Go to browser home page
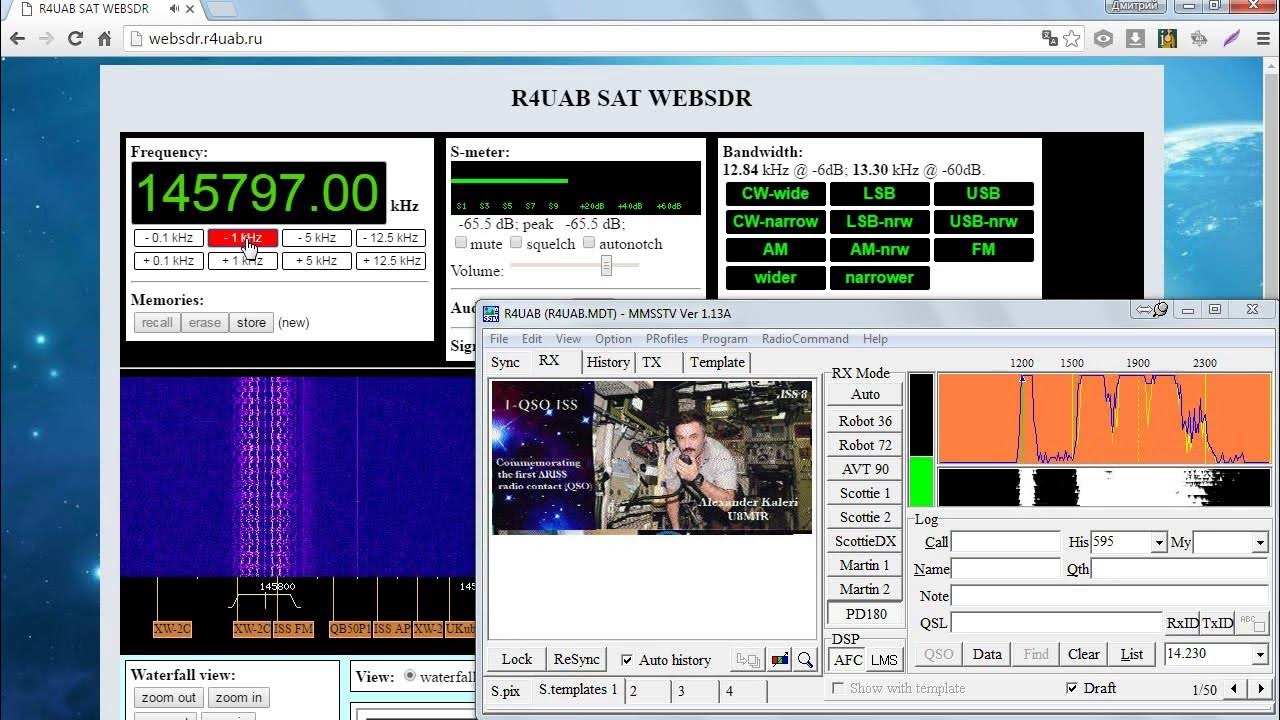Viewport: 1280px width, 720px height. (x=104, y=39)
